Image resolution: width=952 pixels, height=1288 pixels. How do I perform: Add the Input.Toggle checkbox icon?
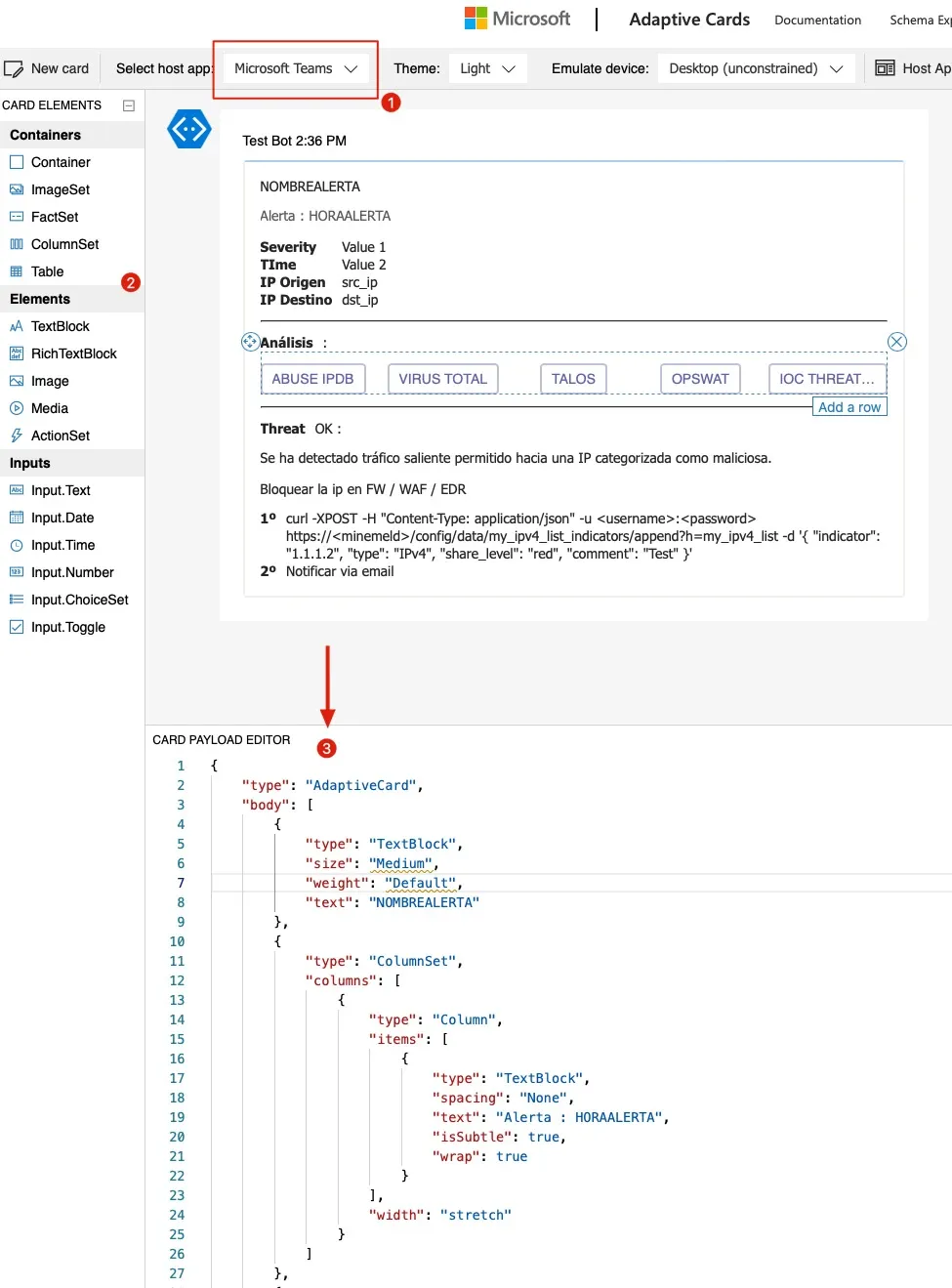[17, 627]
